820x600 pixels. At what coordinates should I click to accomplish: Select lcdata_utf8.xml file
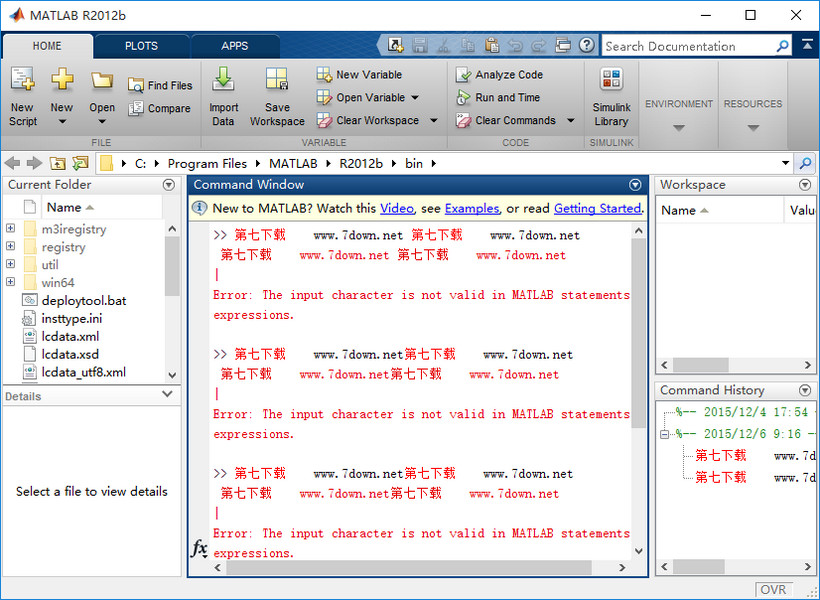[x=84, y=372]
